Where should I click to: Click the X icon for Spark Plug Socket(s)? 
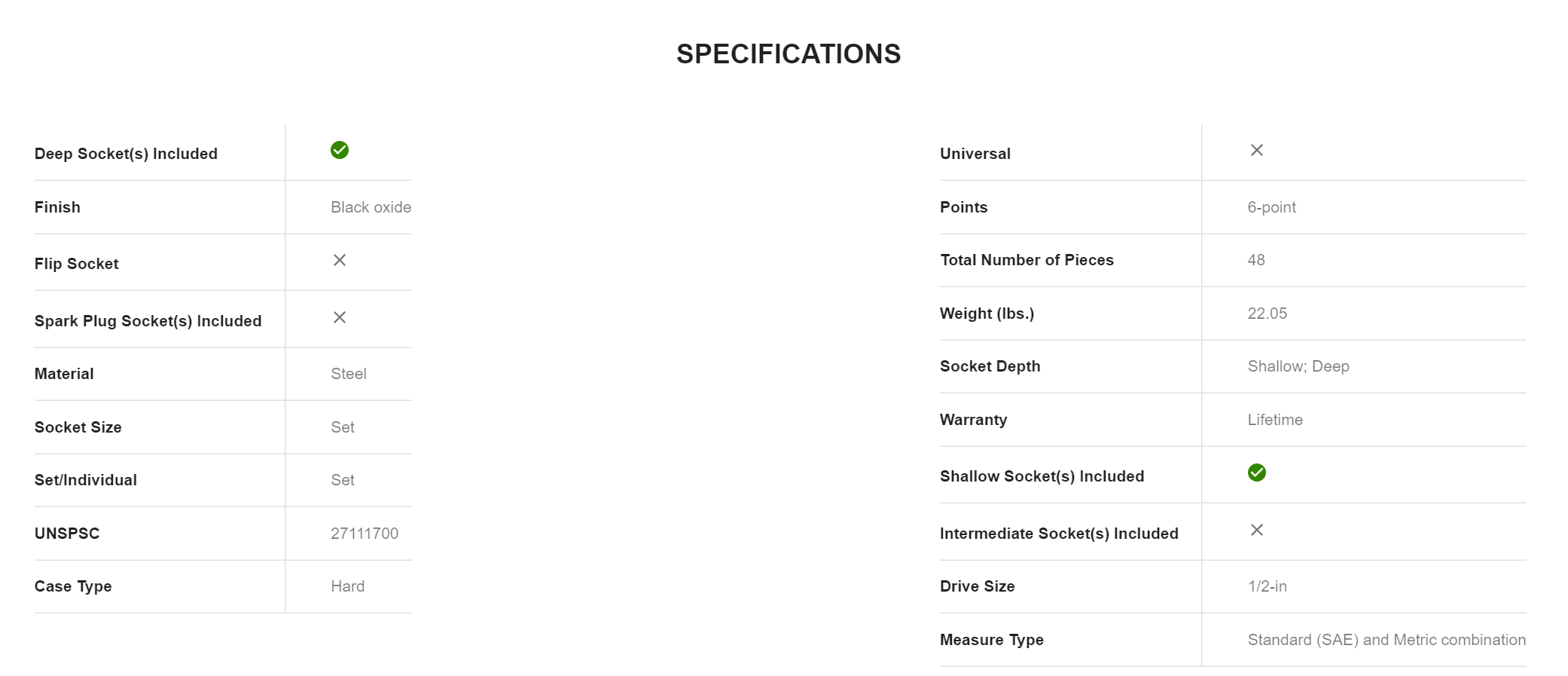pos(340,317)
